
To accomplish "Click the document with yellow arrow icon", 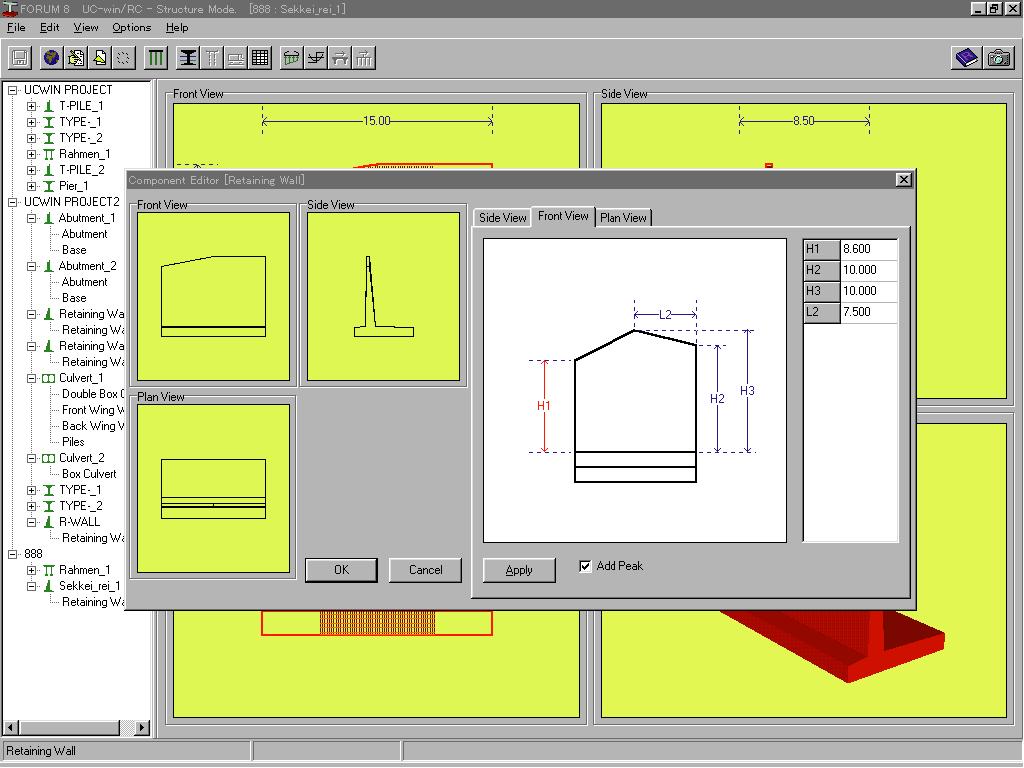I will point(100,57).
